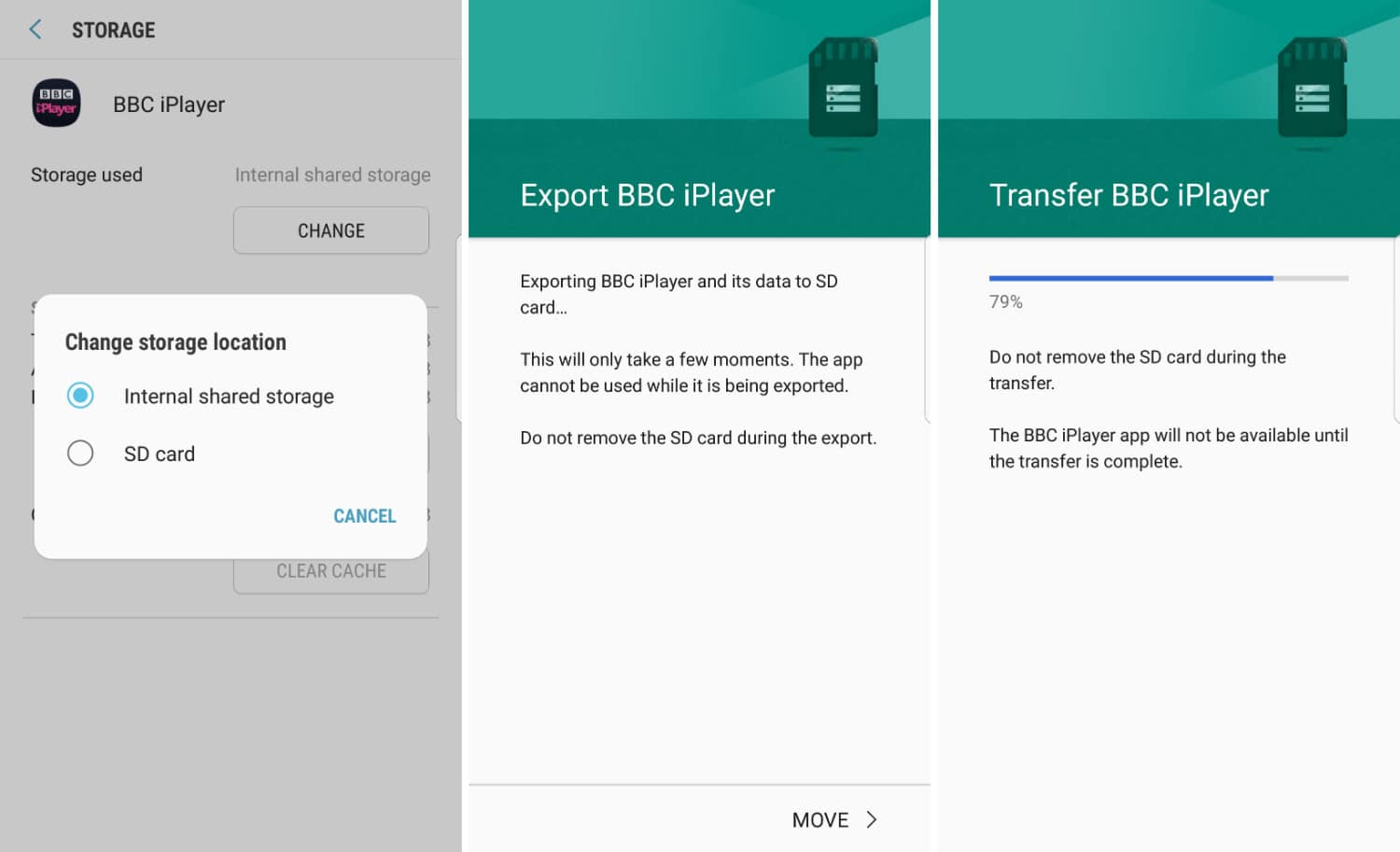The image size is (1400, 852).
Task: Click the 79% transfer progress bar
Action: [x=1169, y=278]
